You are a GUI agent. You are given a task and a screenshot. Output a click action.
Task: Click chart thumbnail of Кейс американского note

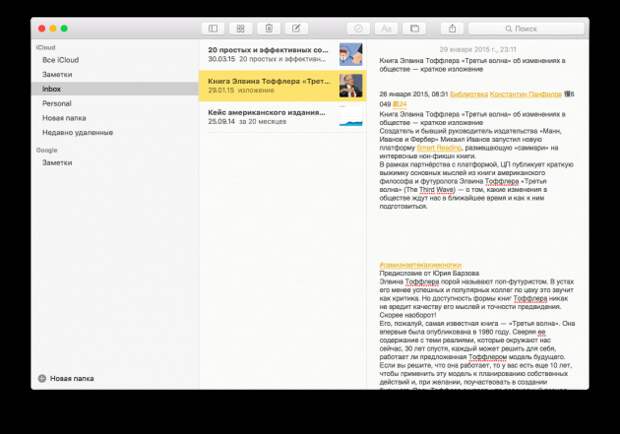(350, 117)
